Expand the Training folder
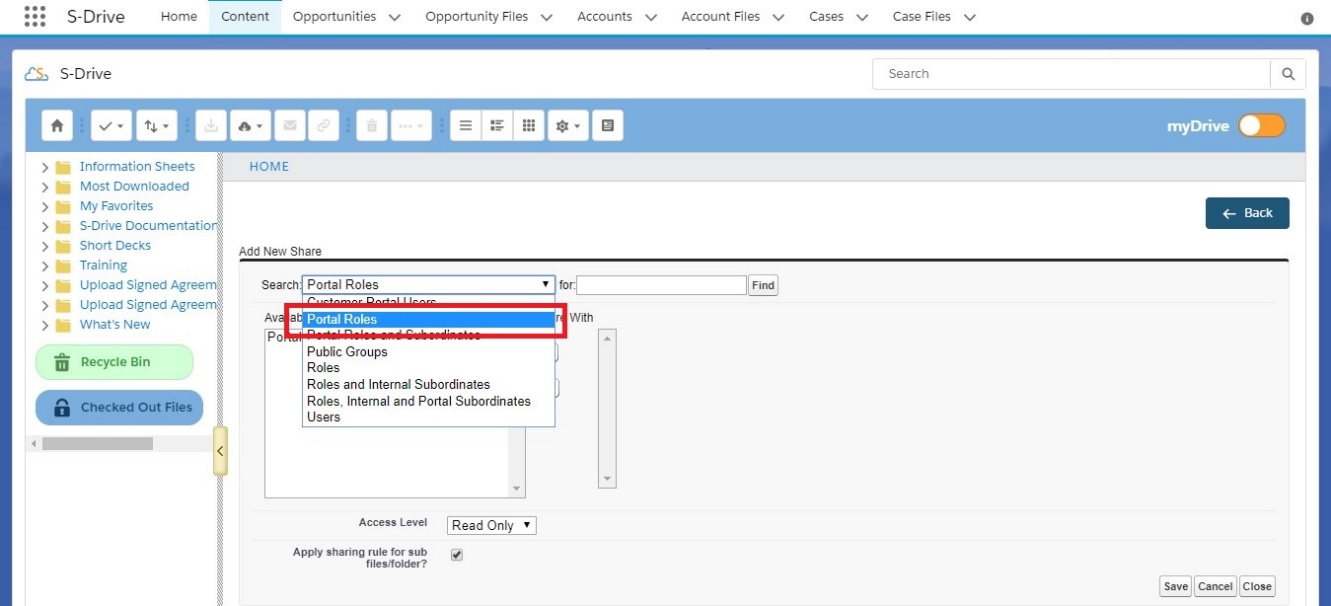Viewport: 1331px width, 606px height. [45, 266]
